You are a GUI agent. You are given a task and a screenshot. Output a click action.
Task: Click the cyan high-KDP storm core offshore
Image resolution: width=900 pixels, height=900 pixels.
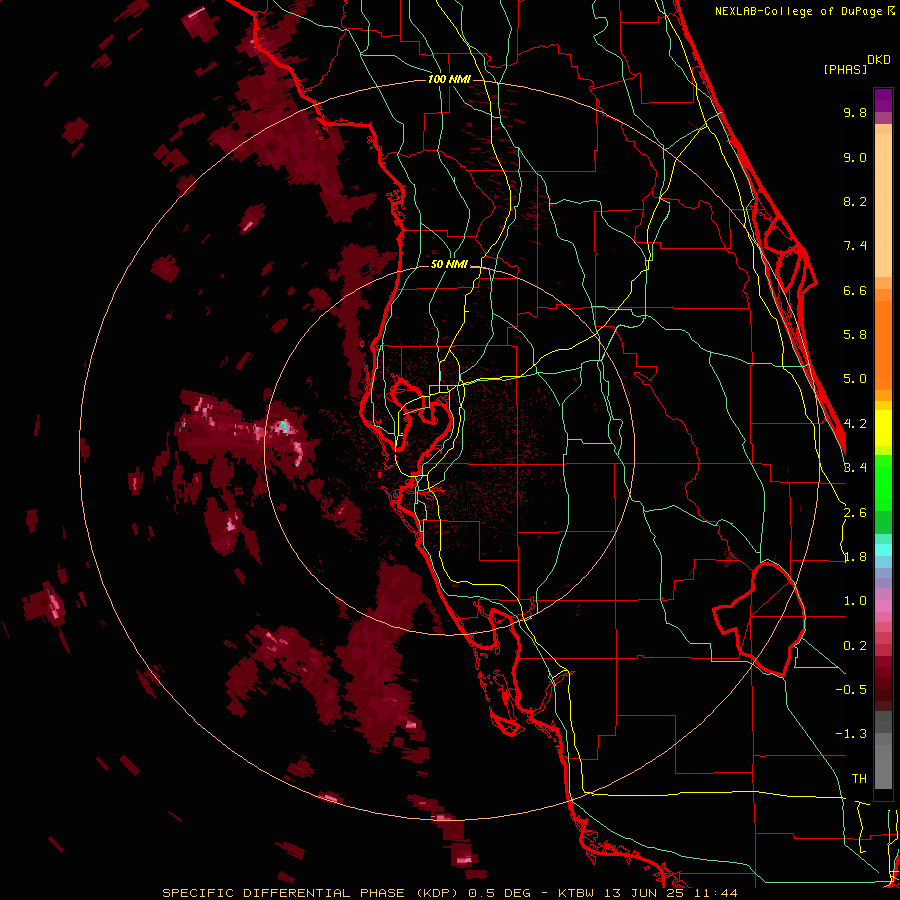[282, 426]
